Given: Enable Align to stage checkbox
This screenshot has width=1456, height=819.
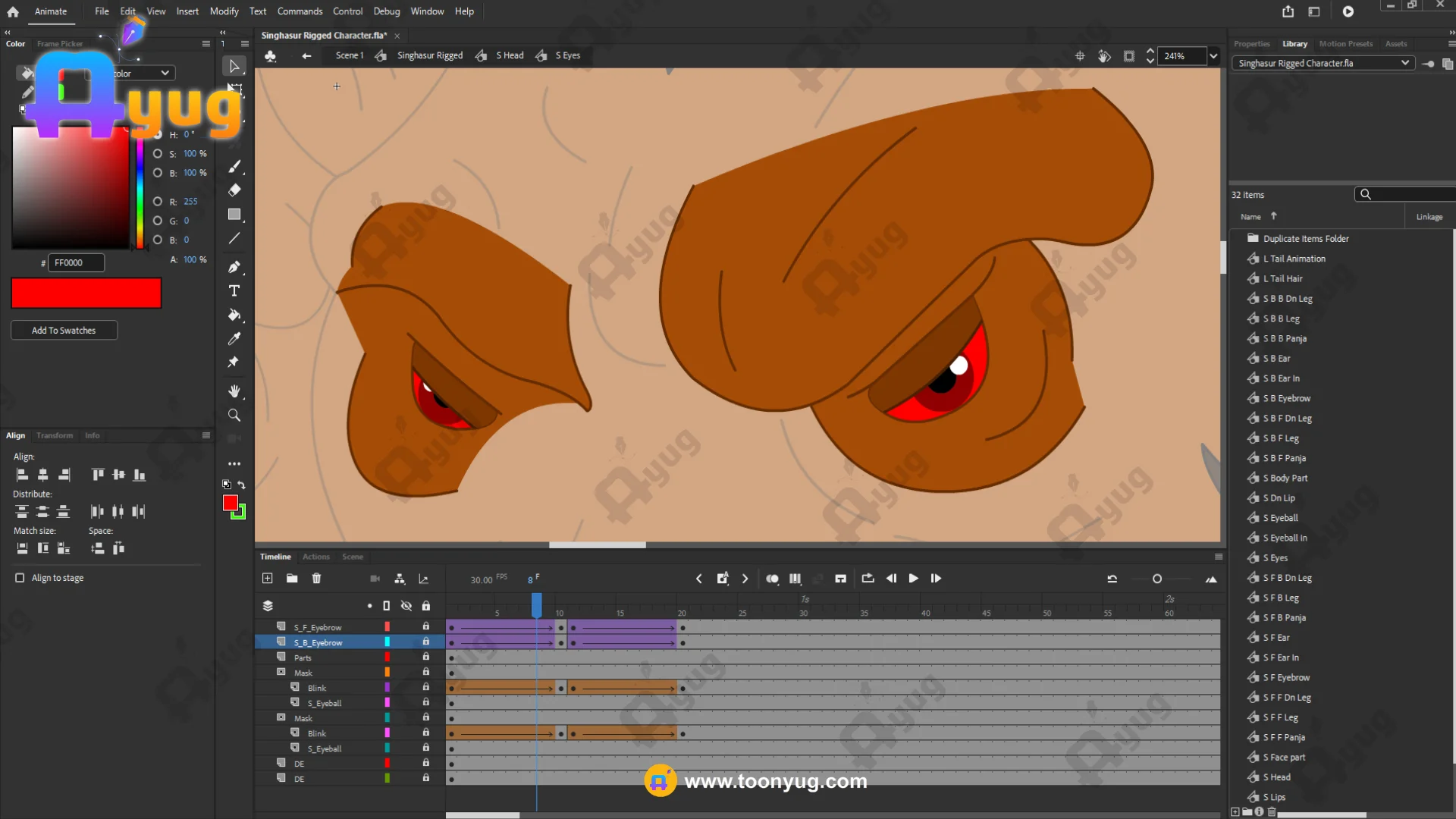Looking at the screenshot, I should tap(20, 578).
